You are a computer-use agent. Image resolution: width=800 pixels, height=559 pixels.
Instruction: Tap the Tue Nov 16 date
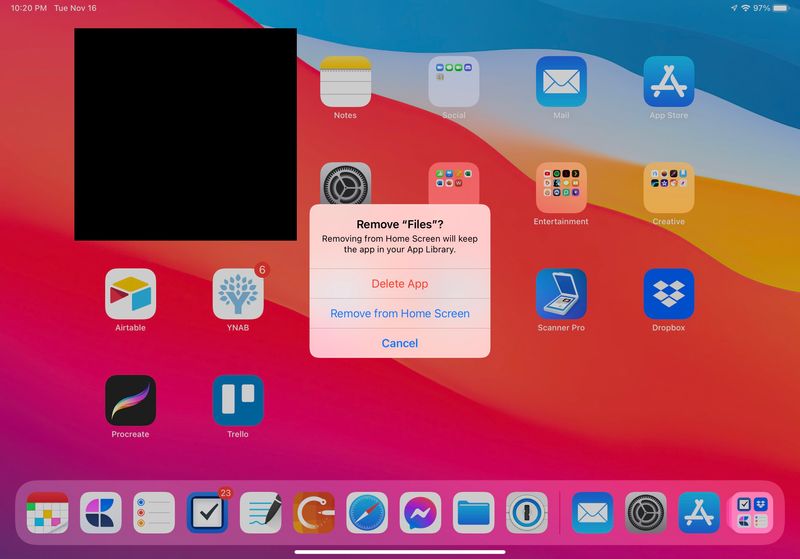[x=75, y=8]
